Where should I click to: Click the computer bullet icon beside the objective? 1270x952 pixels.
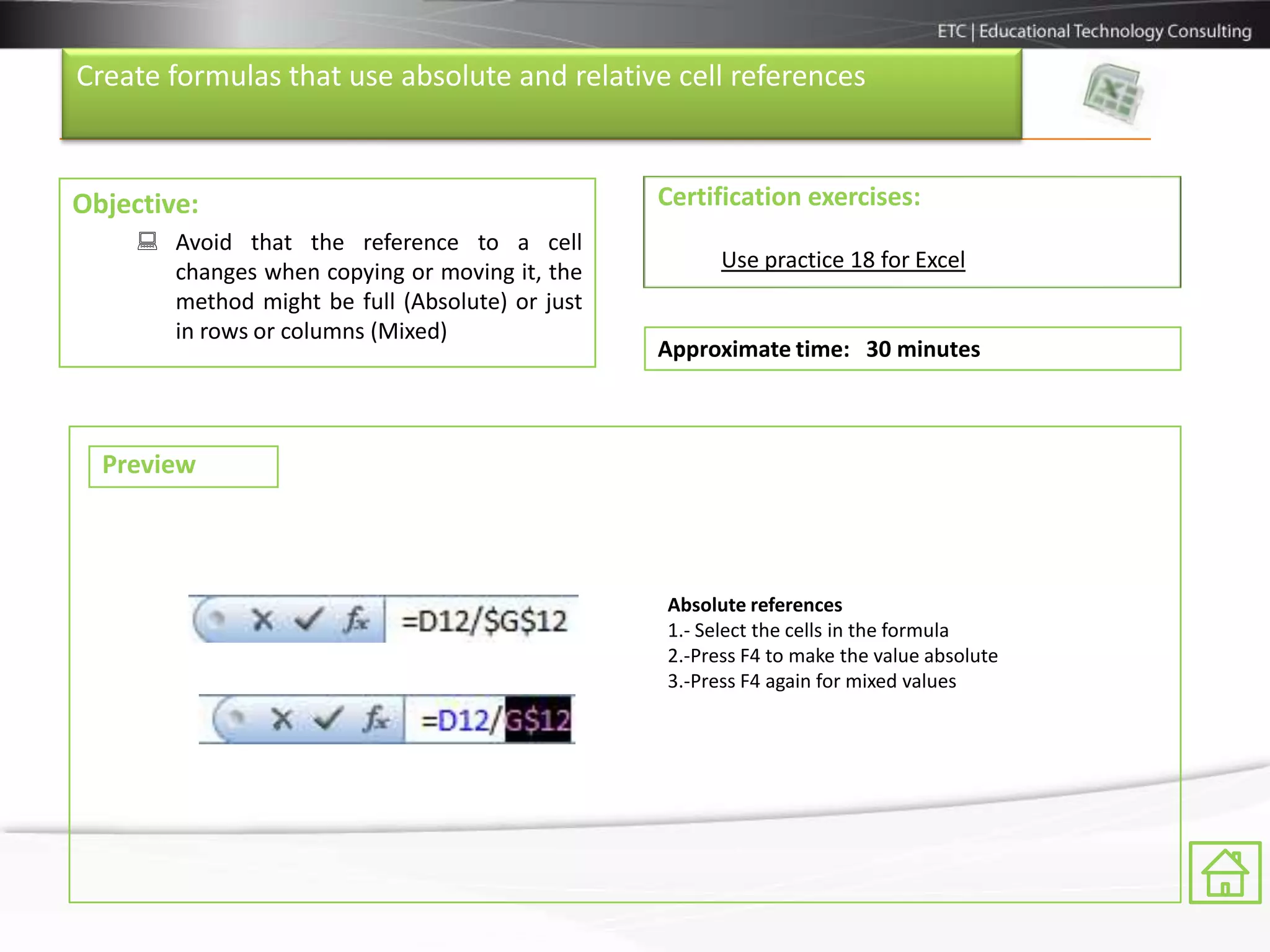(148, 241)
